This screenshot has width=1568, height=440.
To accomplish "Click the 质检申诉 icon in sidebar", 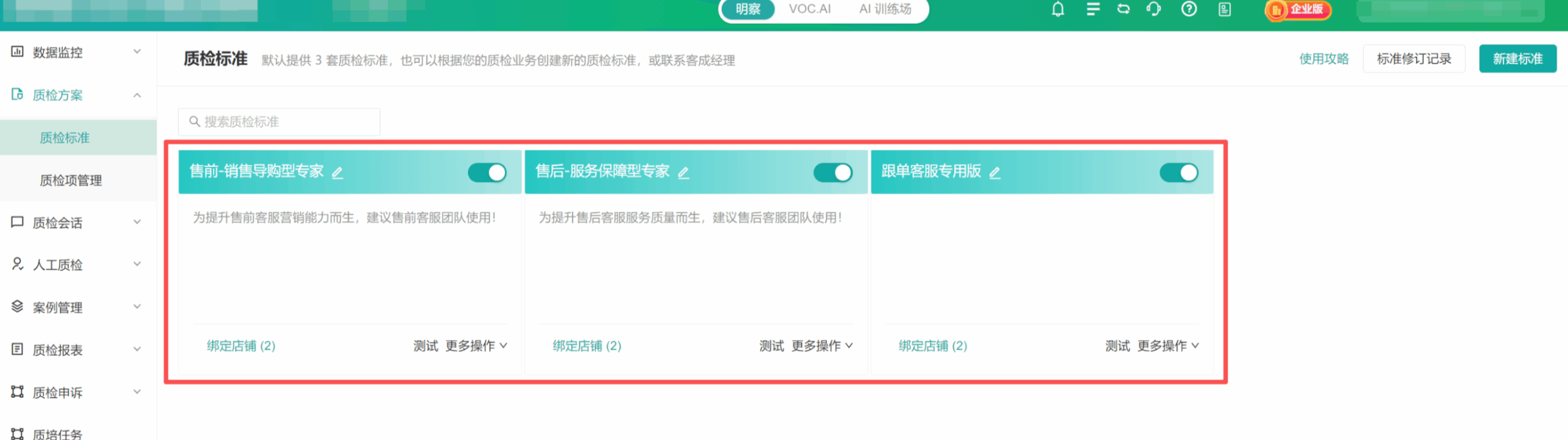I will pos(17,392).
